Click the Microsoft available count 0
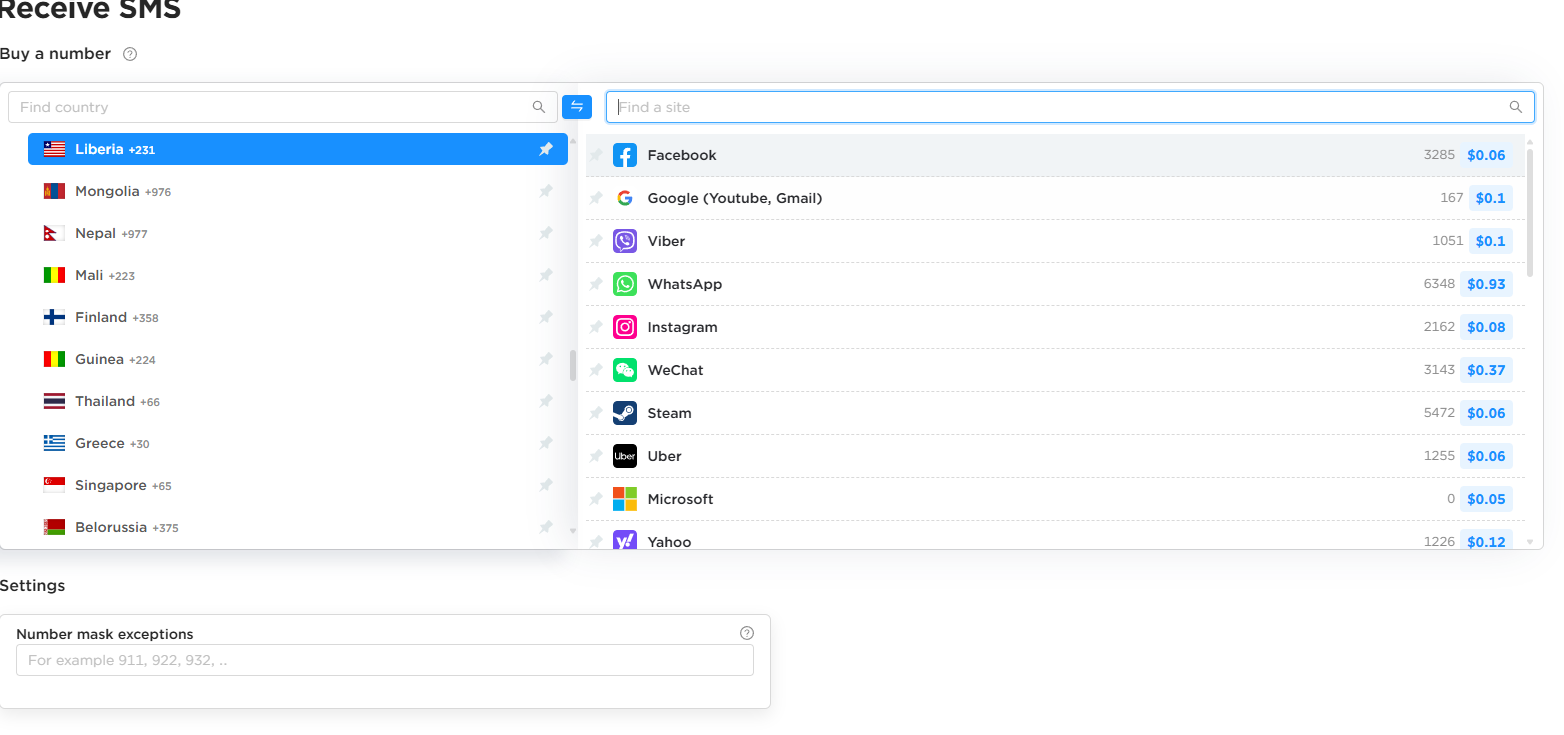1564x735 pixels. click(x=1451, y=499)
